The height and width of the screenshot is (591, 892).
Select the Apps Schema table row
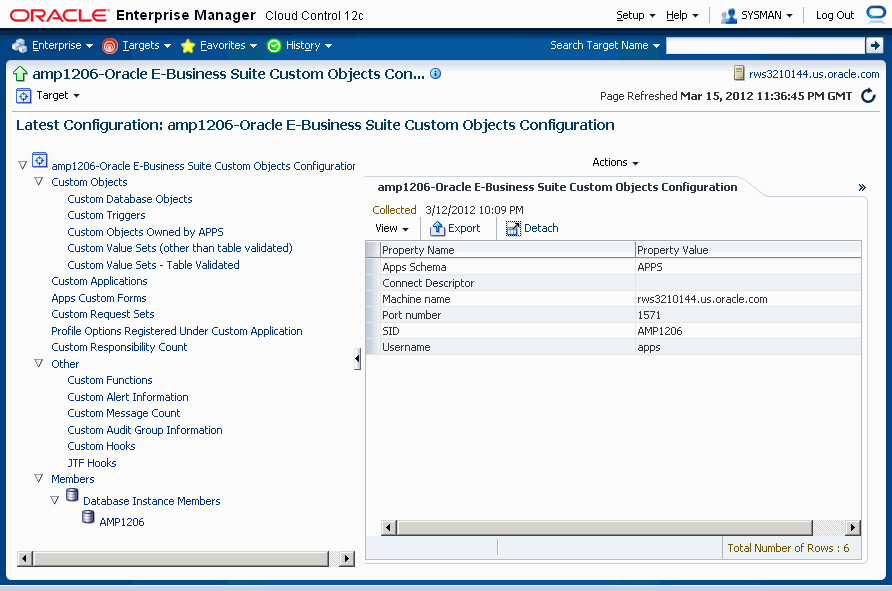click(x=613, y=267)
